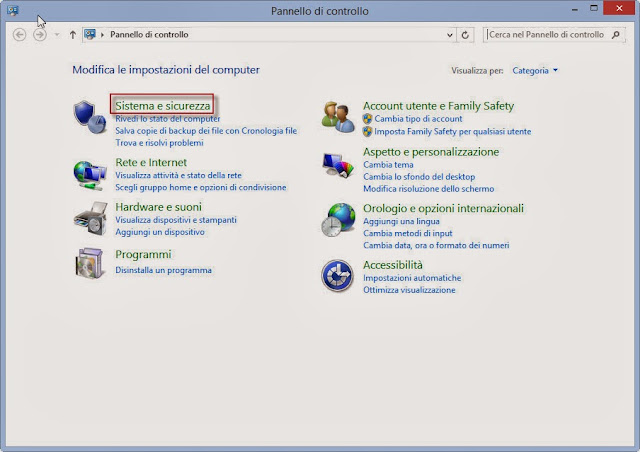640x452 pixels.
Task: Click the Account utente users icon
Action: click(x=338, y=117)
